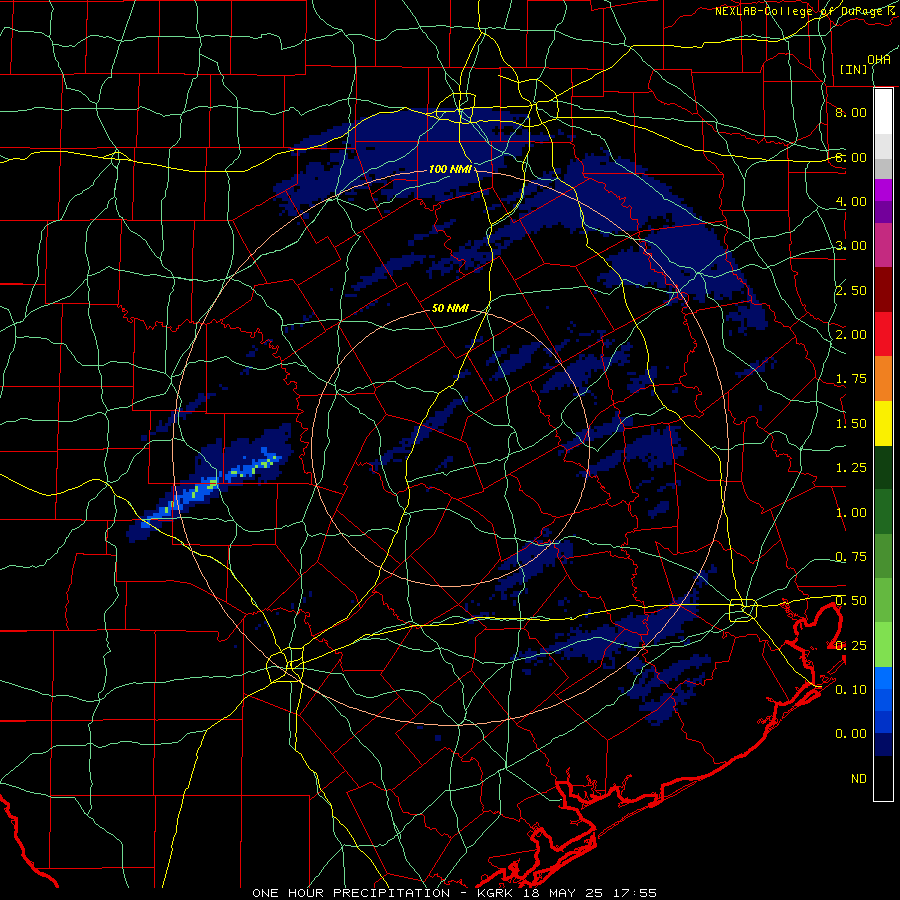Select the bright magenta legend swatch

pyautogui.click(x=883, y=190)
